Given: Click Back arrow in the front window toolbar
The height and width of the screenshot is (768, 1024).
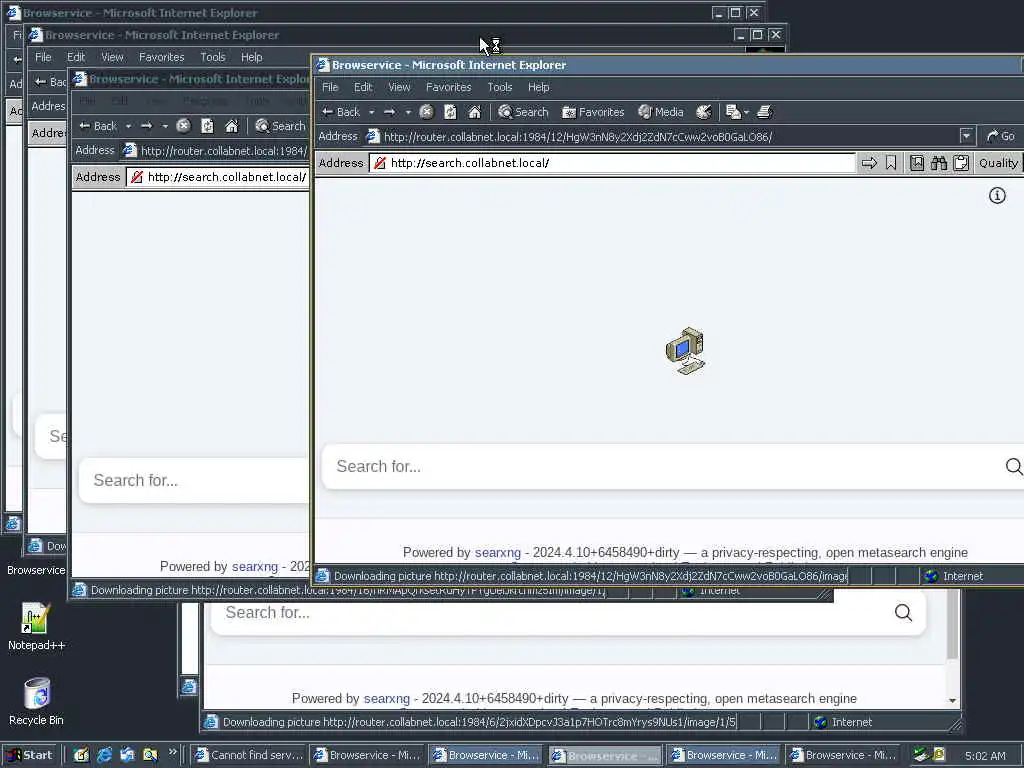Looking at the screenshot, I should [x=341, y=112].
